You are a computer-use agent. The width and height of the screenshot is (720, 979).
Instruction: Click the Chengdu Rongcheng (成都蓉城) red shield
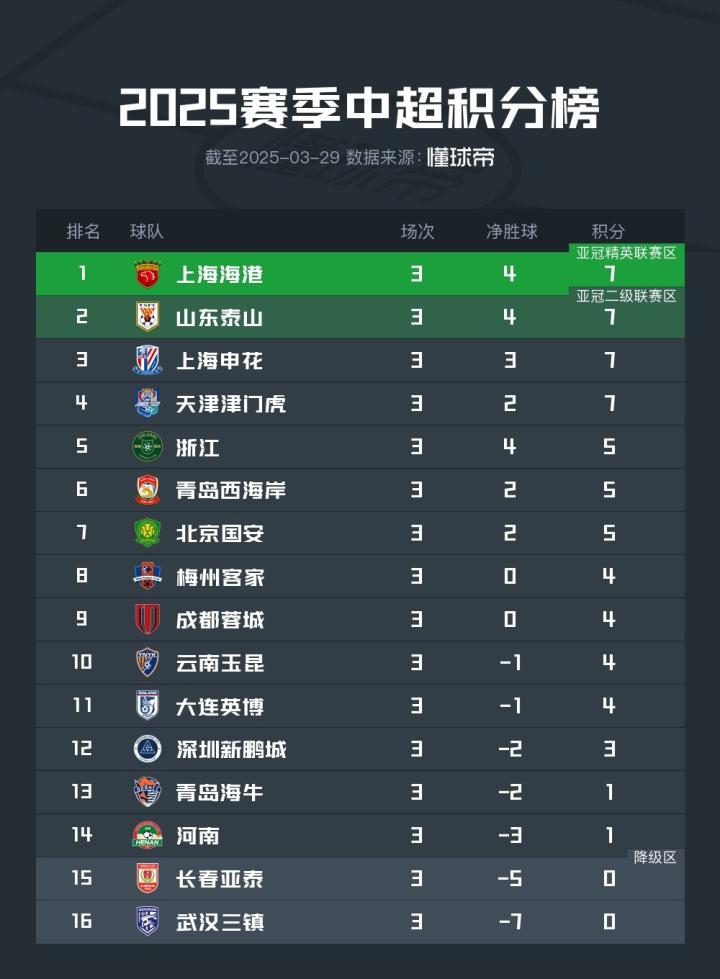[x=148, y=619]
